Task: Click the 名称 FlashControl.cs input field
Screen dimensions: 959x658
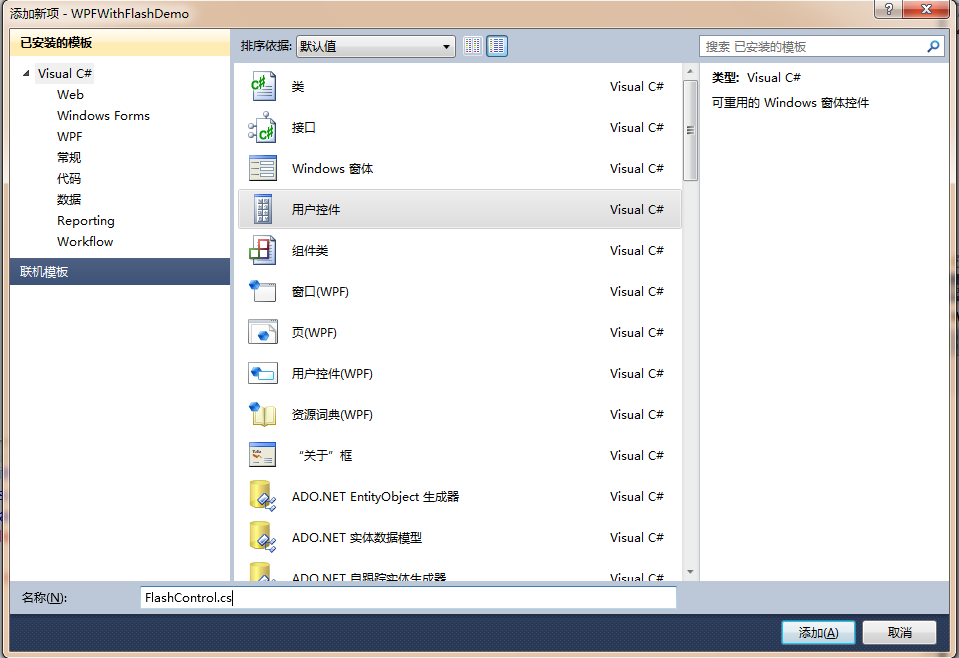Action: pyautogui.click(x=409, y=597)
